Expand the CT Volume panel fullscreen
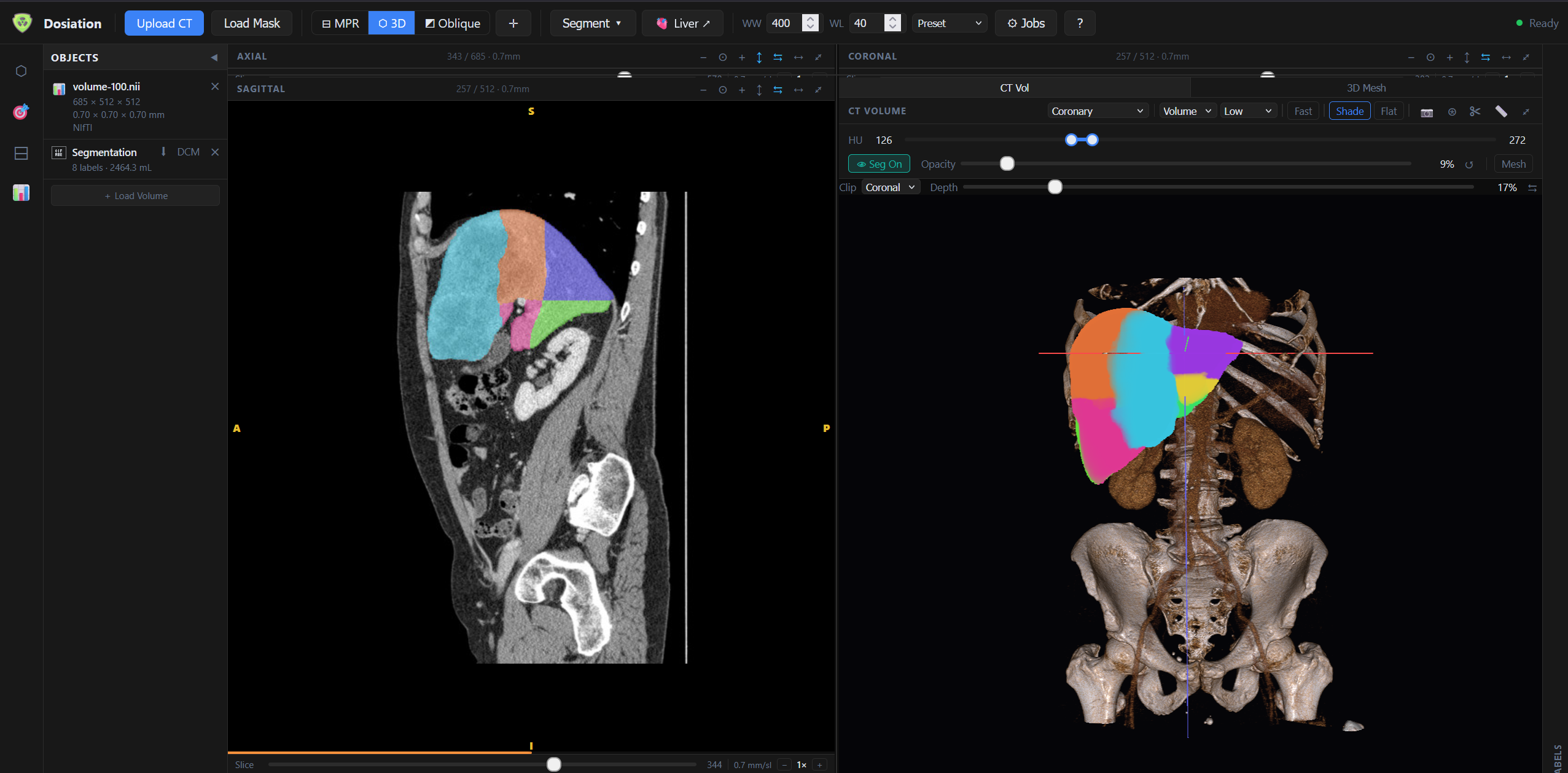Screen dimensions: 1568x773 coord(1526,112)
